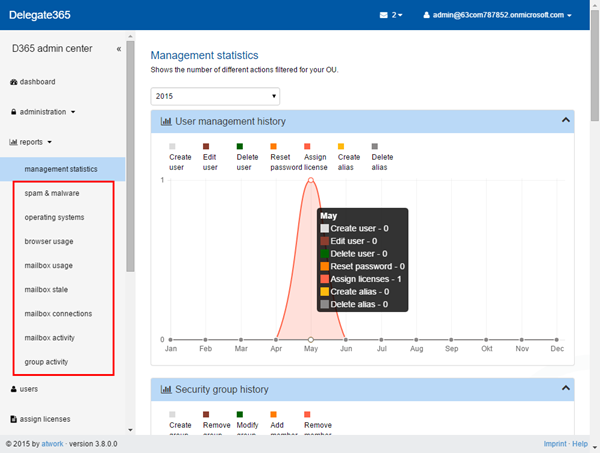600x453 pixels.
Task: Click the Help link in footer
Action: point(580,443)
